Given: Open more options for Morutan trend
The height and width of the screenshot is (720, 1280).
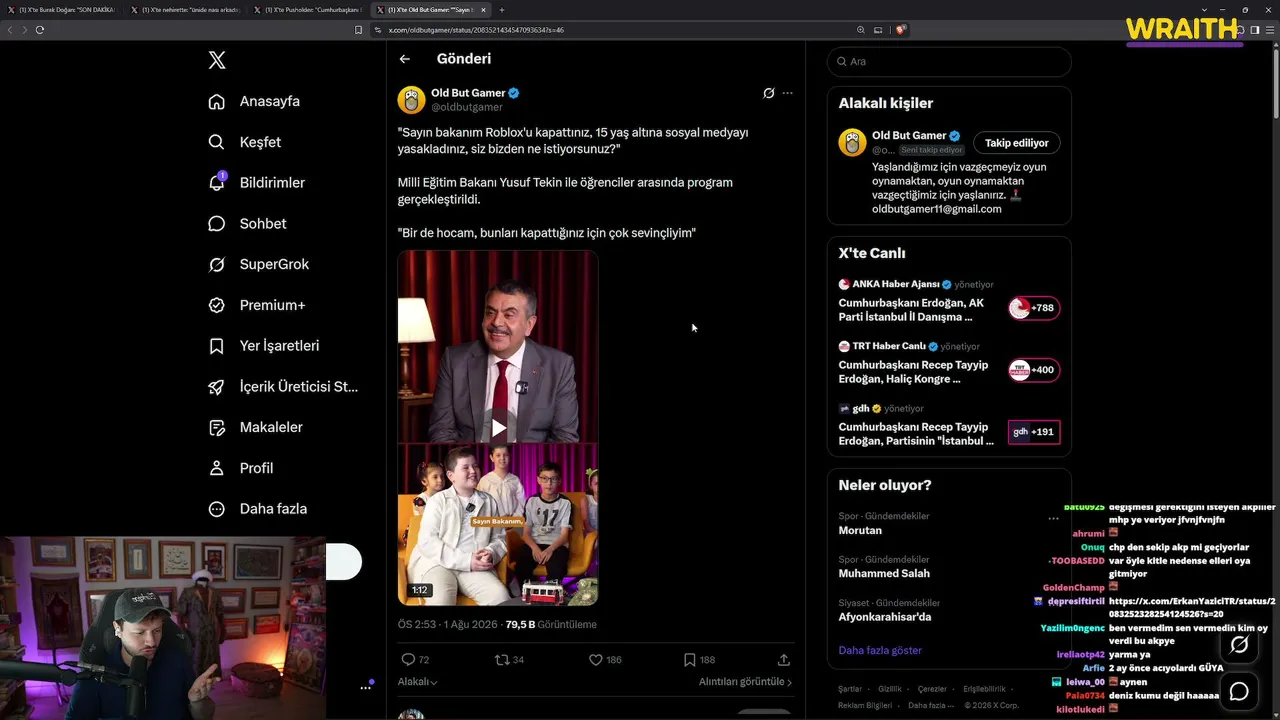Looking at the screenshot, I should pyautogui.click(x=1053, y=519).
